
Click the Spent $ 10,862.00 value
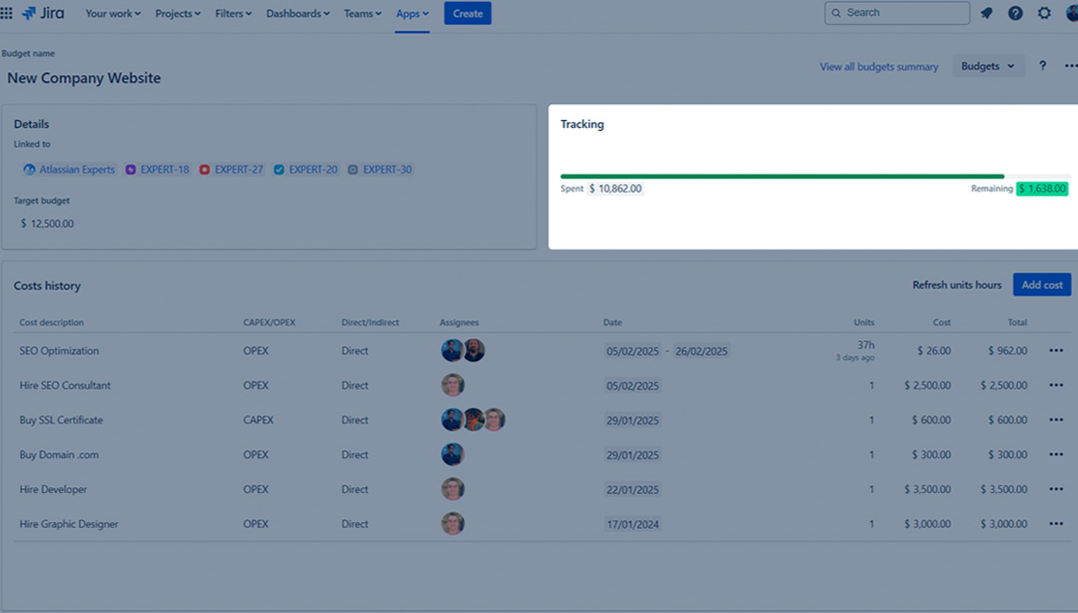pyautogui.click(x=615, y=188)
